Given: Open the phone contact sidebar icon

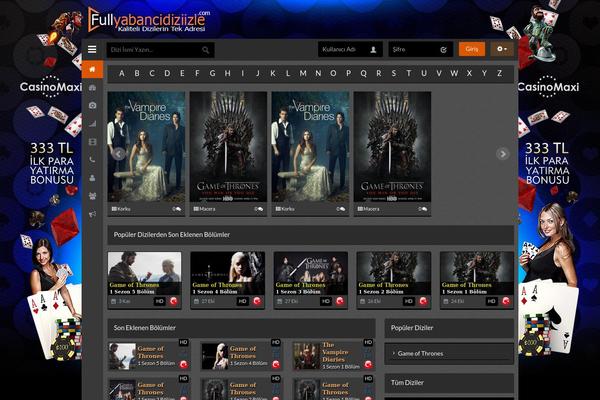Looking at the screenshot, I should [92, 160].
